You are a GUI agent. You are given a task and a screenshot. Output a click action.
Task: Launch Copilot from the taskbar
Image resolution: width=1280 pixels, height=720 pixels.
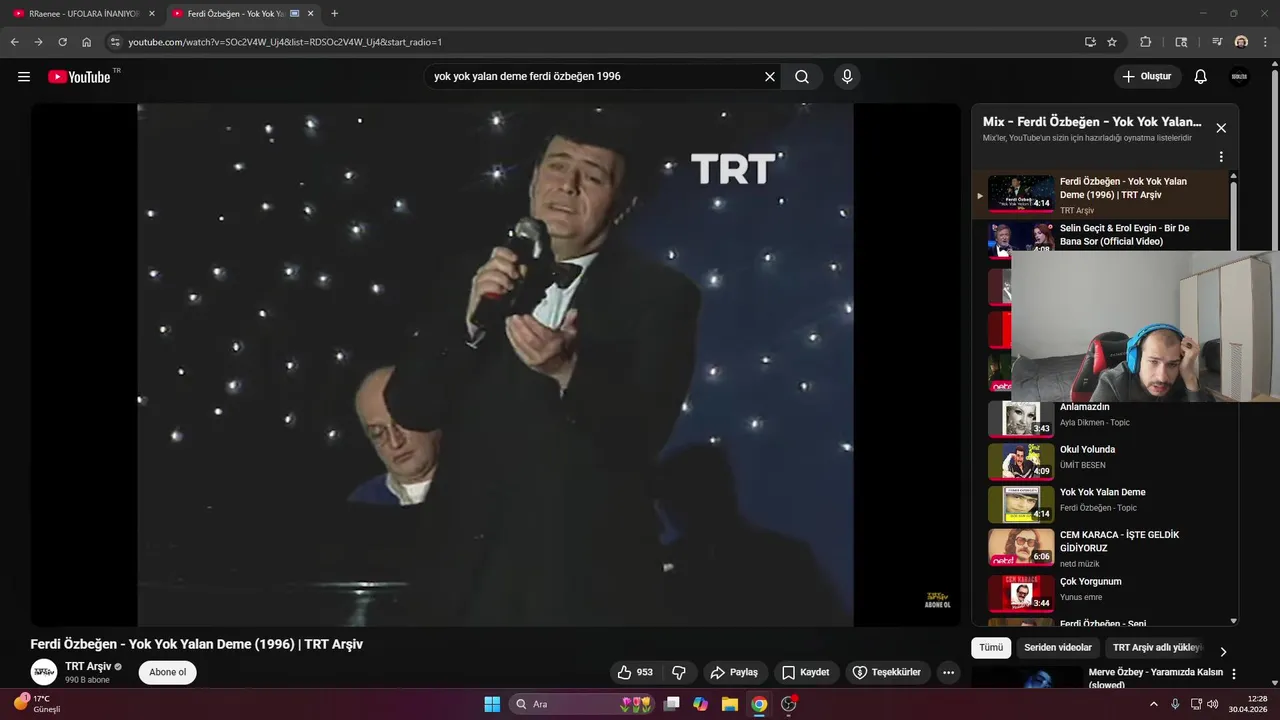tap(701, 704)
